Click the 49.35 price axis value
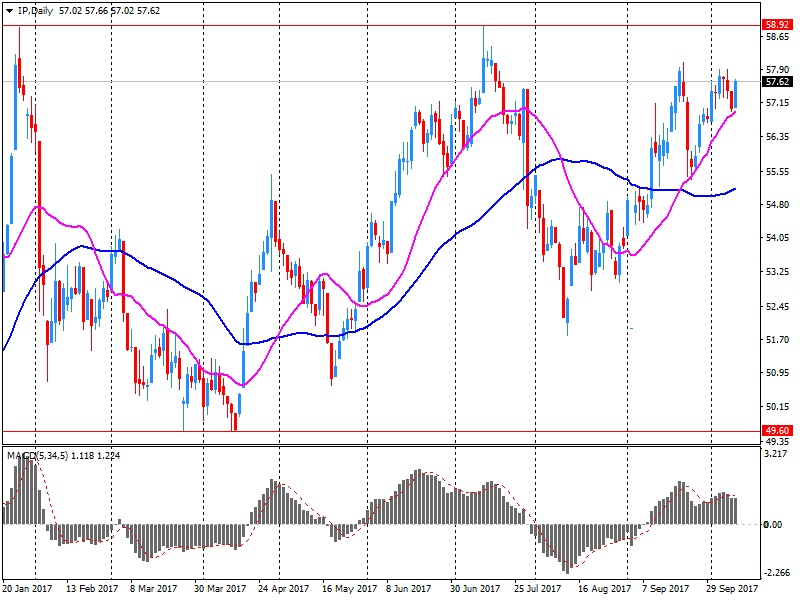This screenshot has height=600, width=800. (777, 441)
